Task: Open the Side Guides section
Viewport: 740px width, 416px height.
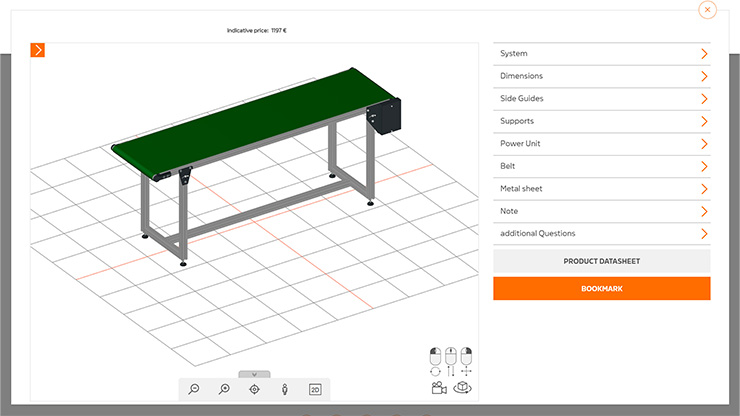Action: (x=602, y=99)
